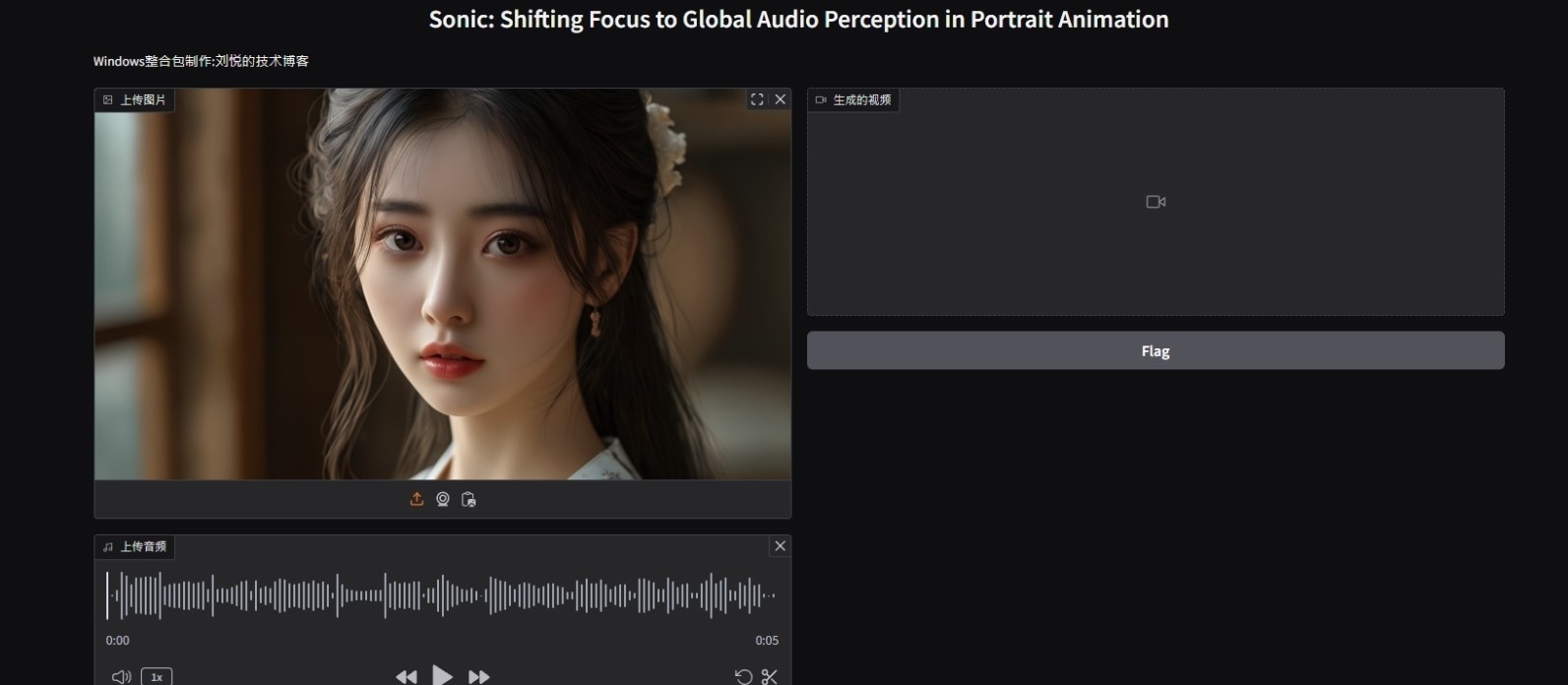Change the 1x playback speed
1568x685 pixels.
click(x=157, y=676)
